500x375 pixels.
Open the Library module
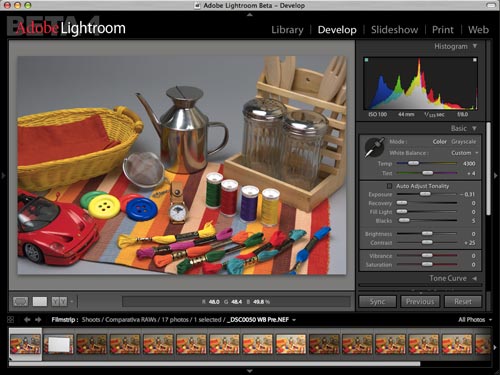tap(287, 30)
